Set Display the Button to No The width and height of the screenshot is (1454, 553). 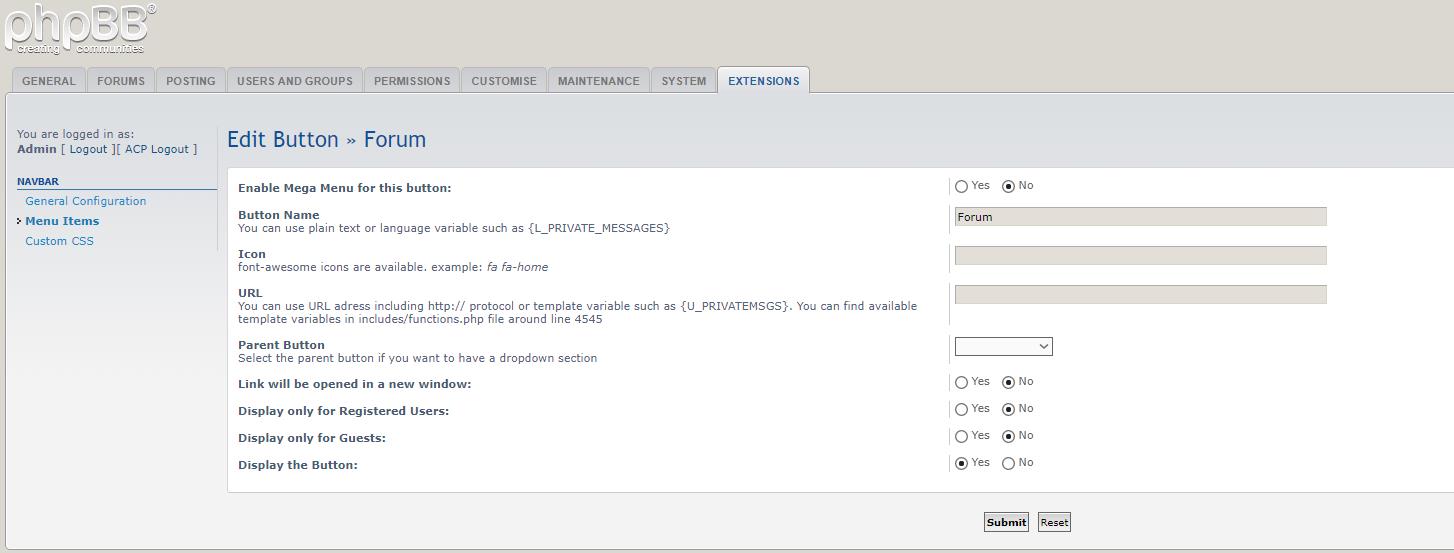[x=1008, y=463]
